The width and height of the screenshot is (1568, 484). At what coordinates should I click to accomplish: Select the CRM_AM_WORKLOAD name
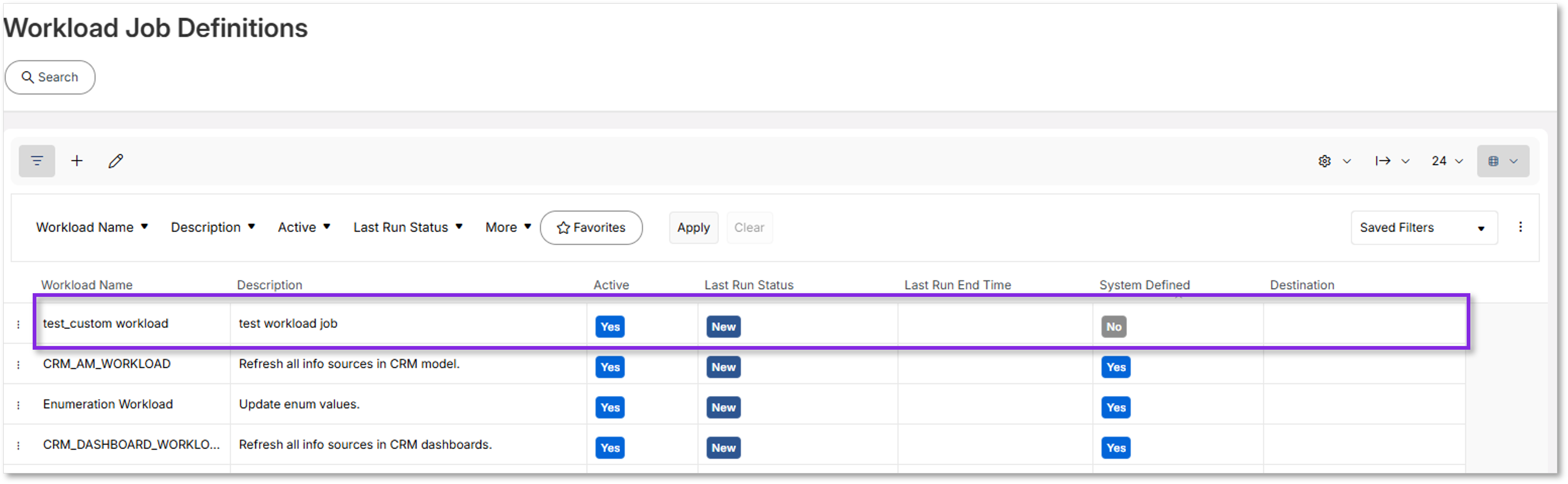[x=106, y=364]
